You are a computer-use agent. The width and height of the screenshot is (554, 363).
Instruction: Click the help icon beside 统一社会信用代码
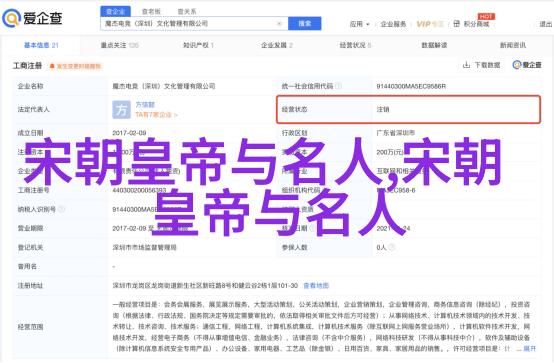(338, 86)
